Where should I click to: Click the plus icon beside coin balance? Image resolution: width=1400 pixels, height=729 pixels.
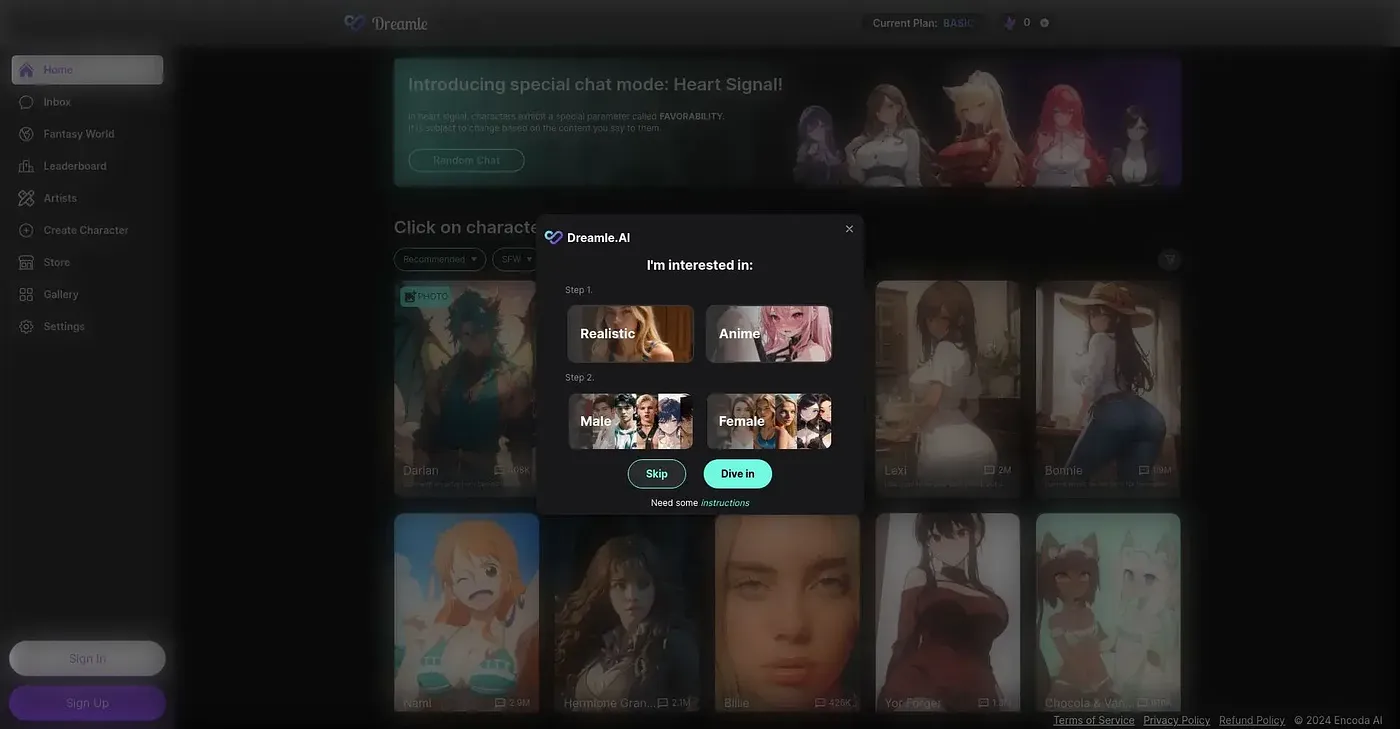1044,22
